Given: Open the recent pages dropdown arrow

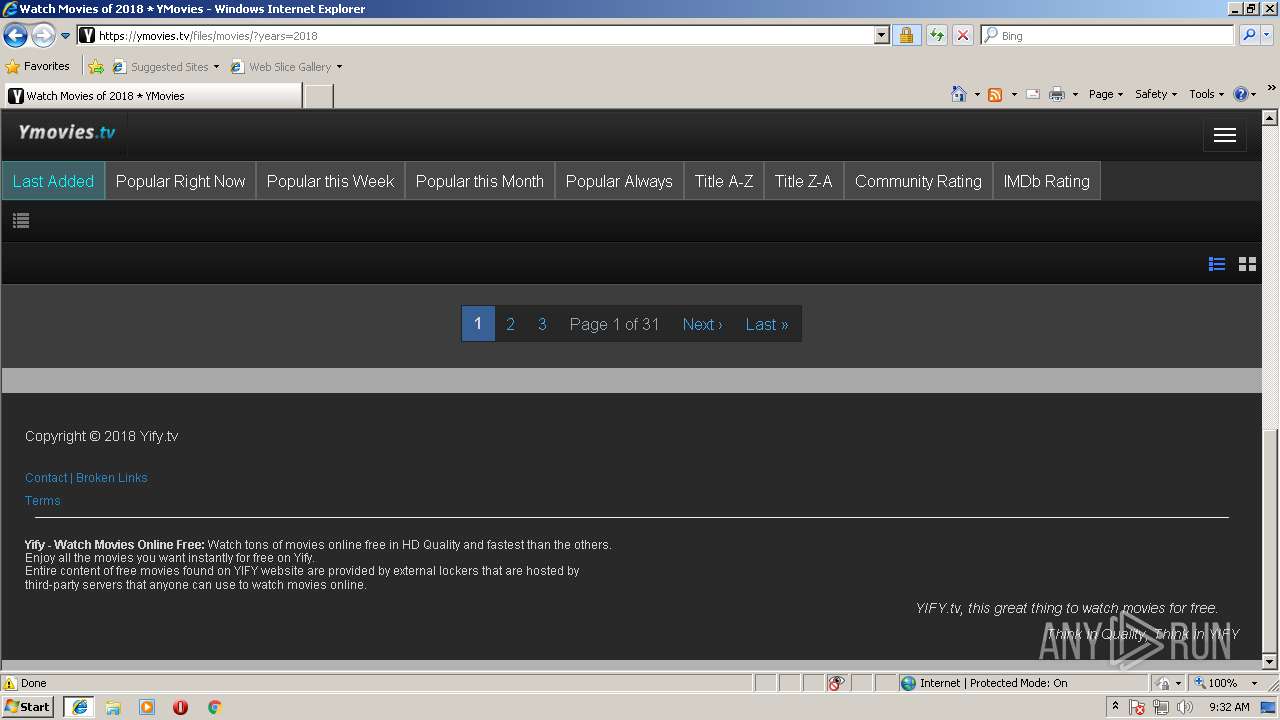Looking at the screenshot, I should click(65, 36).
